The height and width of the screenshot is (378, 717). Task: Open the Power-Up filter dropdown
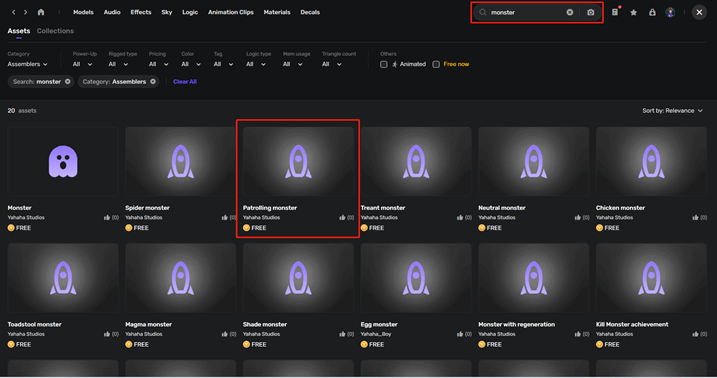(82, 64)
